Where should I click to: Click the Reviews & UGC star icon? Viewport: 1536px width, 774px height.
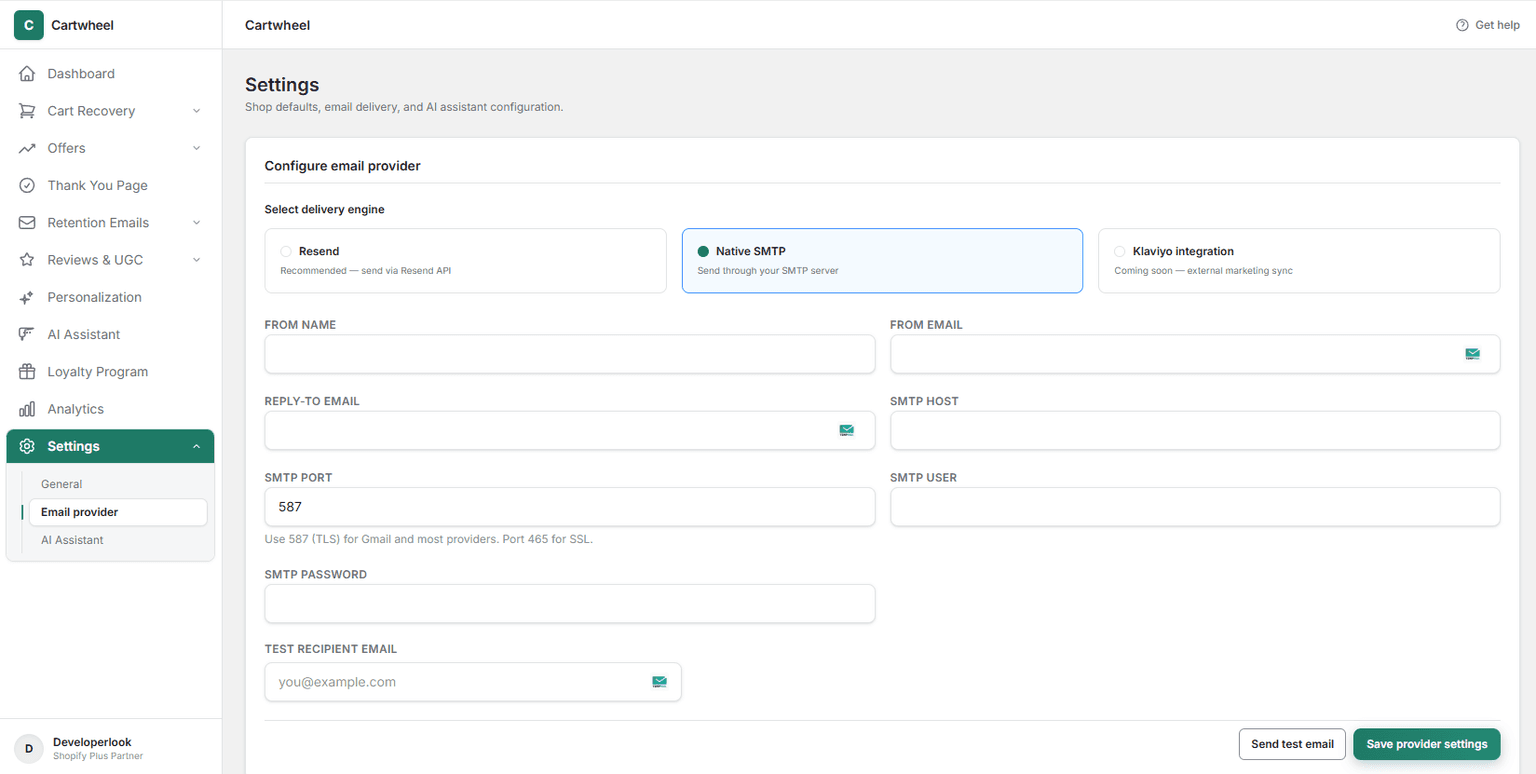[x=27, y=260]
